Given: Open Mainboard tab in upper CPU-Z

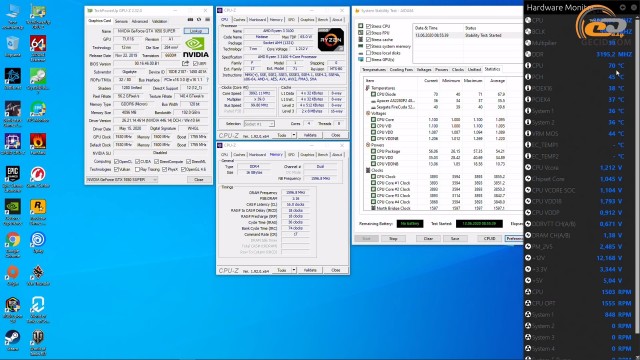Looking at the screenshot, I should (258, 20).
